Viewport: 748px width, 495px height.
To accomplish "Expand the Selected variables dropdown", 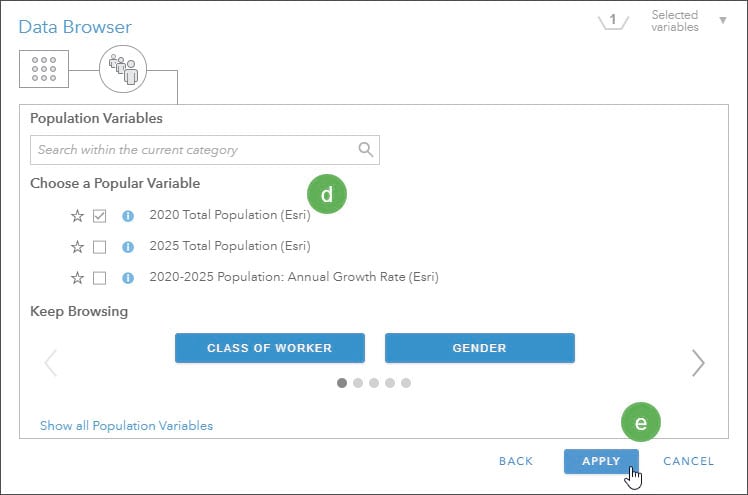I will tap(722, 20).
